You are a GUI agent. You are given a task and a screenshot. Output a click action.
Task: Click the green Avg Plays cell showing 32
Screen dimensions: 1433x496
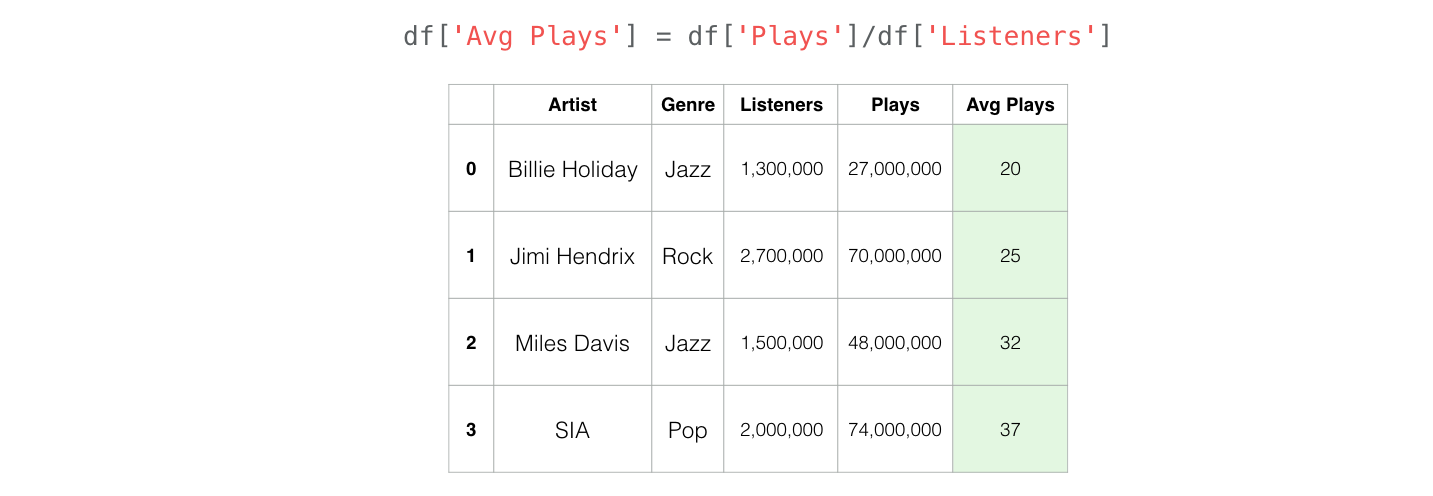pos(1010,343)
